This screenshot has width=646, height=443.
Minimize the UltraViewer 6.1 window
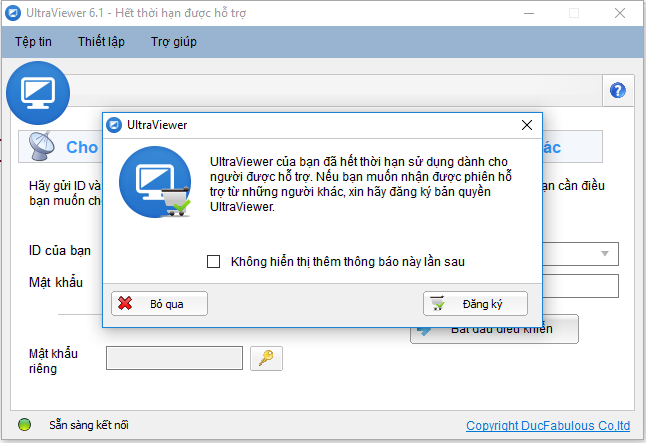(x=529, y=13)
